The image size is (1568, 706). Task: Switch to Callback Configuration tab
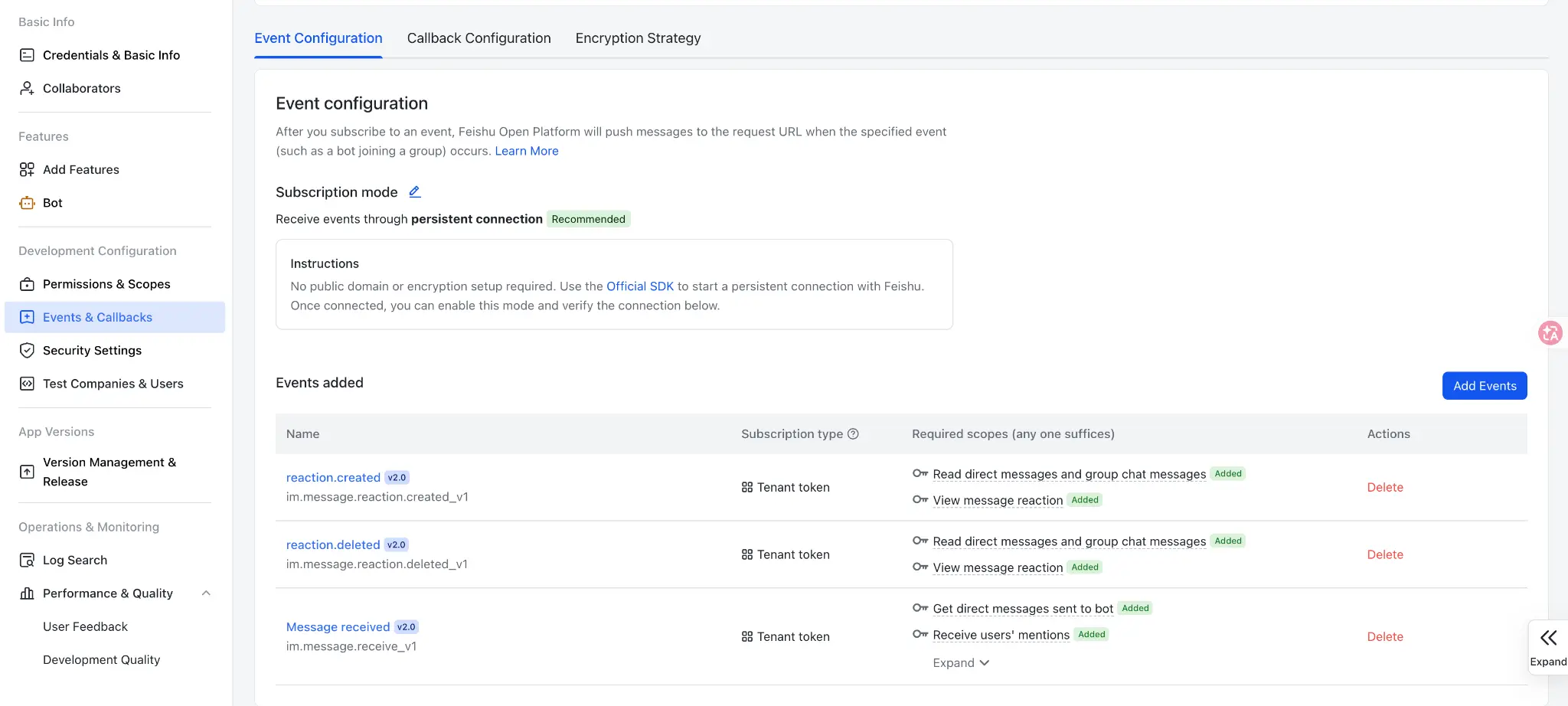point(479,38)
